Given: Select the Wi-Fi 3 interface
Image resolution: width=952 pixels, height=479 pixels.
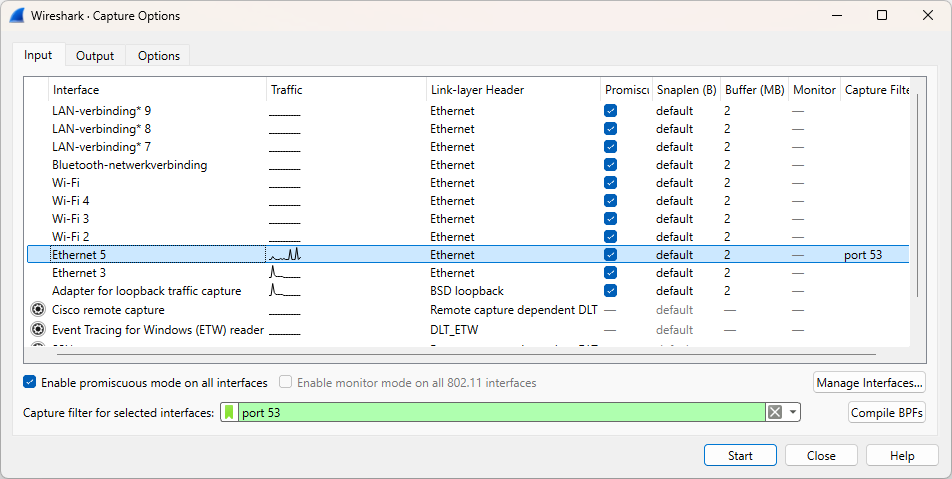Looking at the screenshot, I should (x=70, y=219).
